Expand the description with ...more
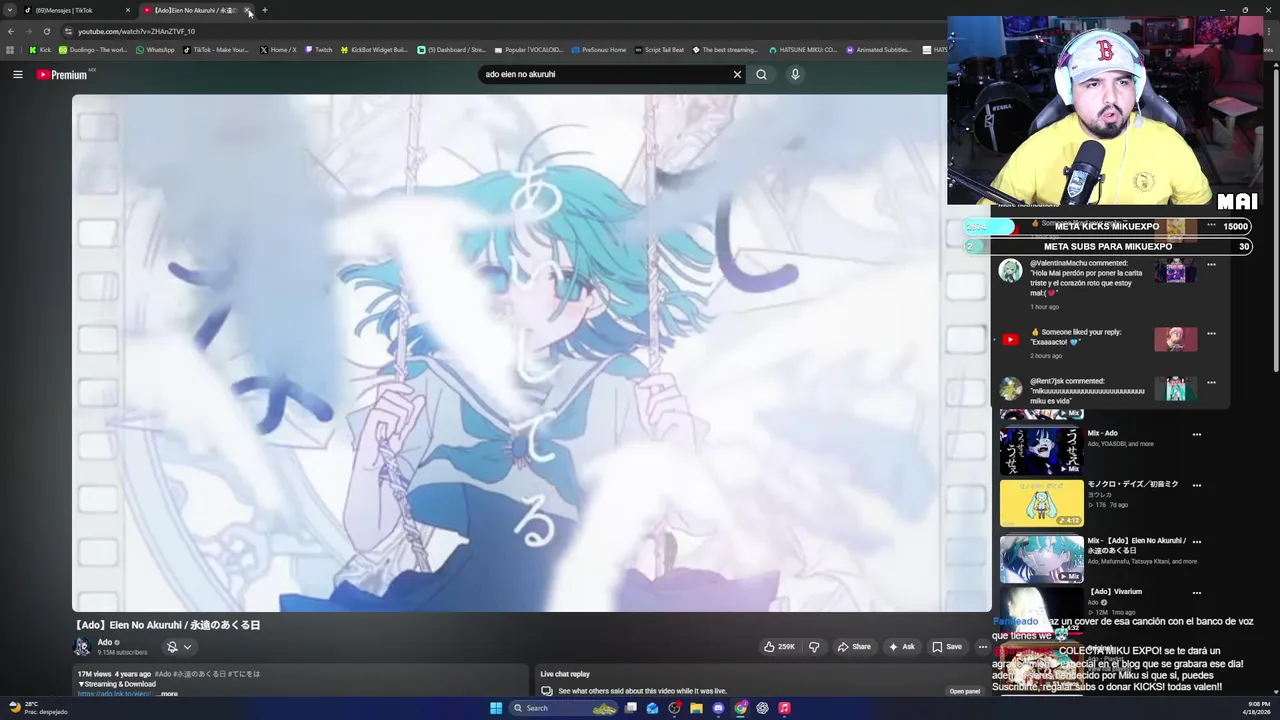Image resolution: width=1280 pixels, height=720 pixels. [x=166, y=694]
